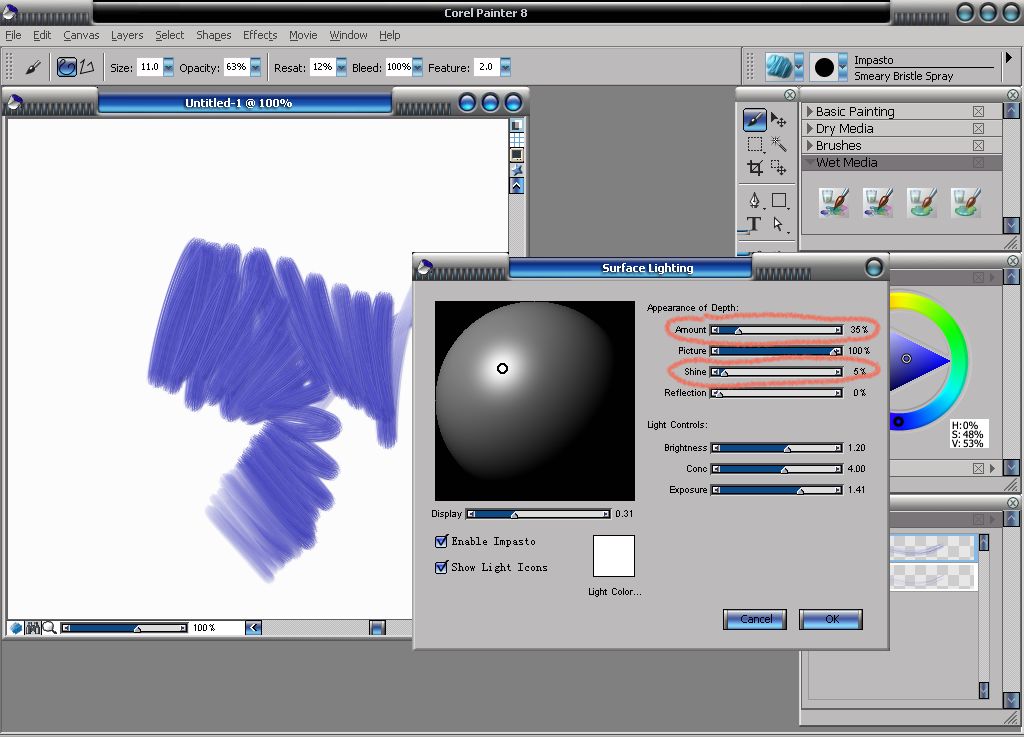Click the white Light Color swatch
This screenshot has width=1024, height=737.
coord(614,556)
